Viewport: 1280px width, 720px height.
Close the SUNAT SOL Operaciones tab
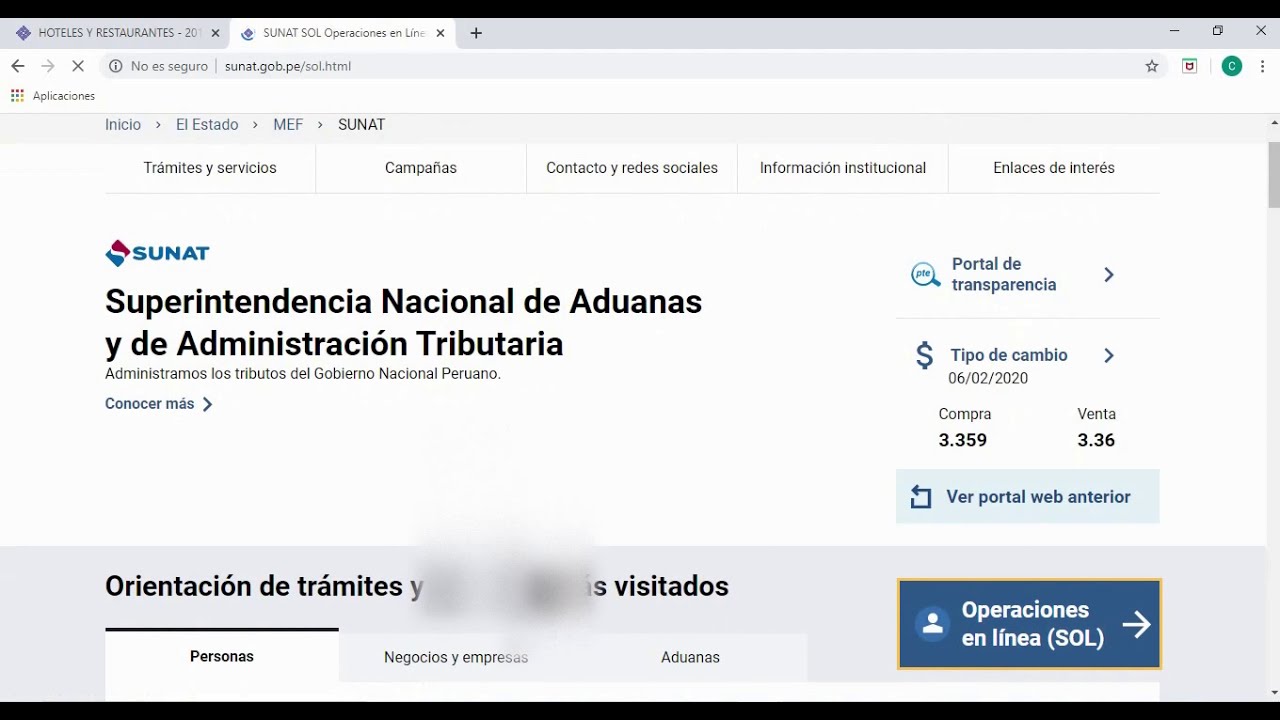pos(440,33)
